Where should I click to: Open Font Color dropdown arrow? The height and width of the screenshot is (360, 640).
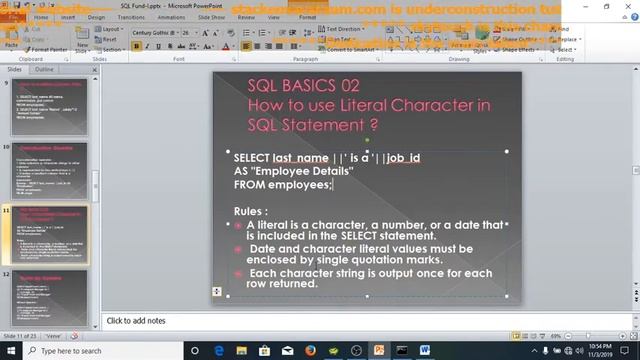[x=234, y=46]
